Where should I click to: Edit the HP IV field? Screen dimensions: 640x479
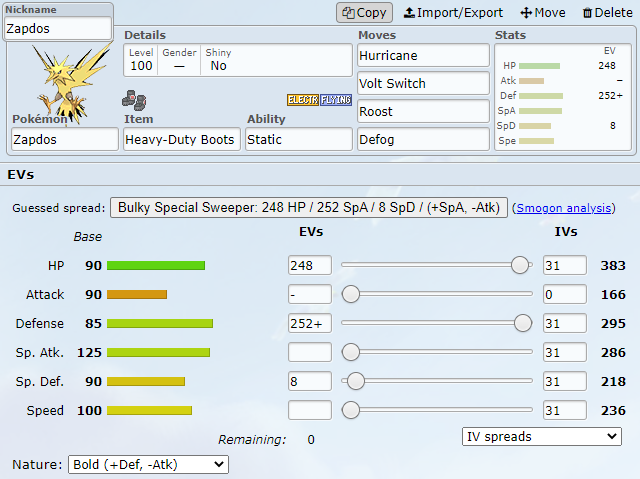[x=565, y=265]
